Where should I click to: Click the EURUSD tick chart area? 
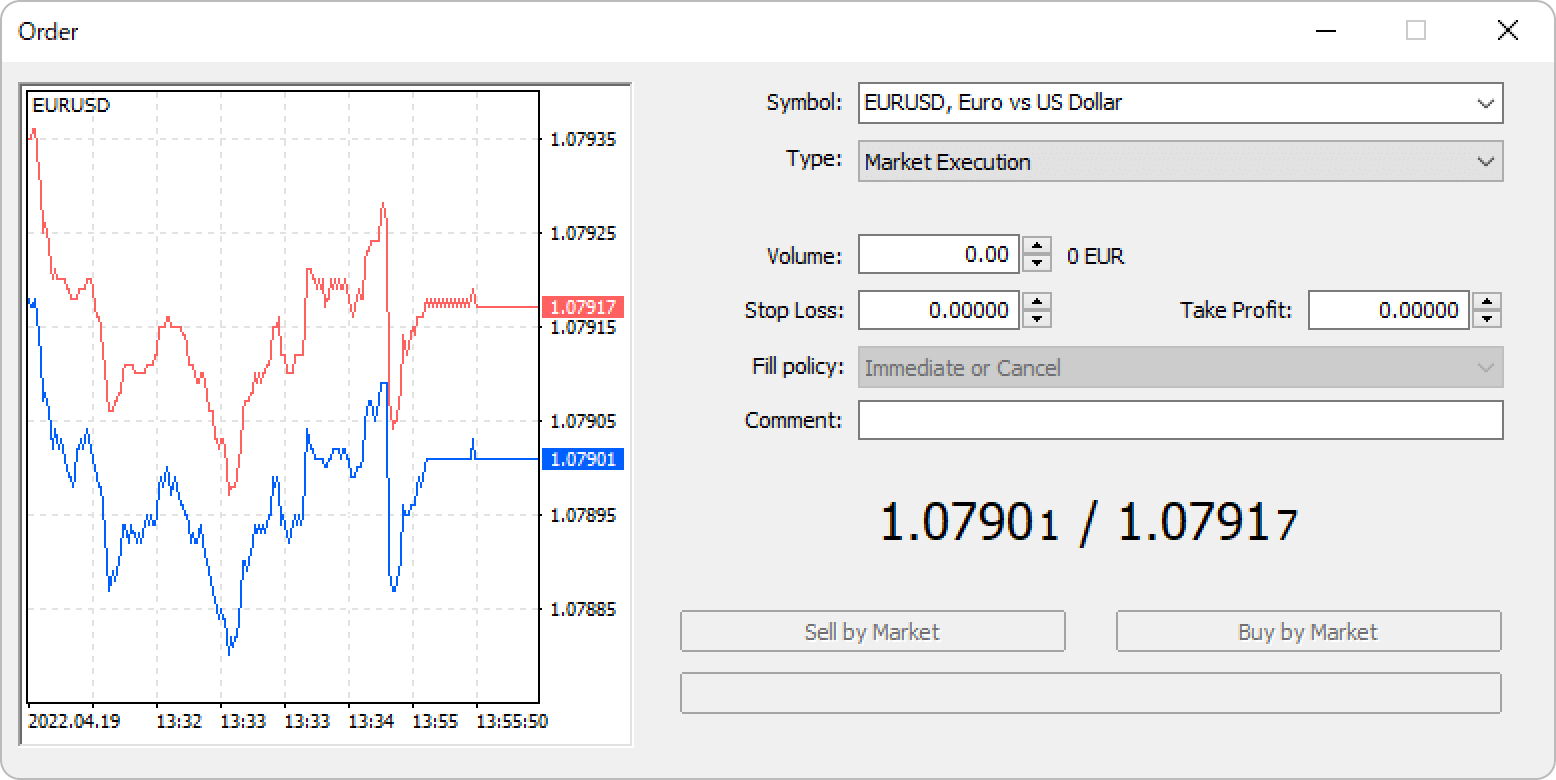pyautogui.click(x=282, y=400)
